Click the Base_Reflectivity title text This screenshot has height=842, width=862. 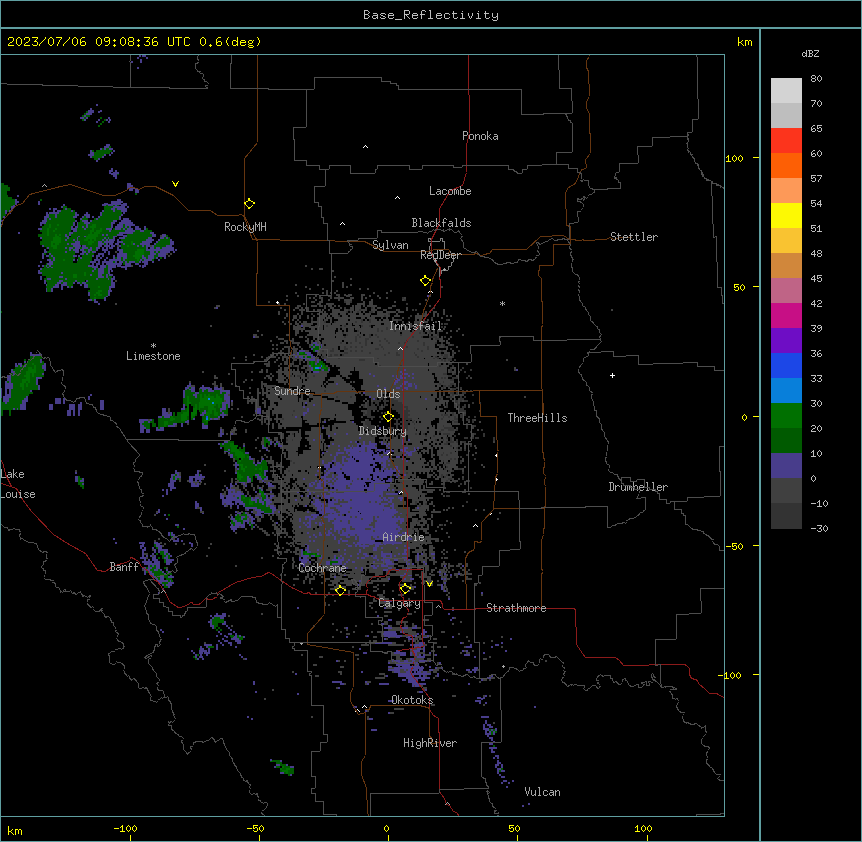pos(430,15)
